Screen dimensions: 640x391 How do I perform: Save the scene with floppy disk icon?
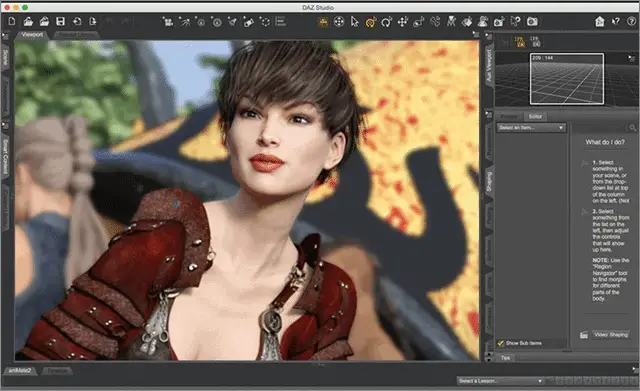coord(60,21)
